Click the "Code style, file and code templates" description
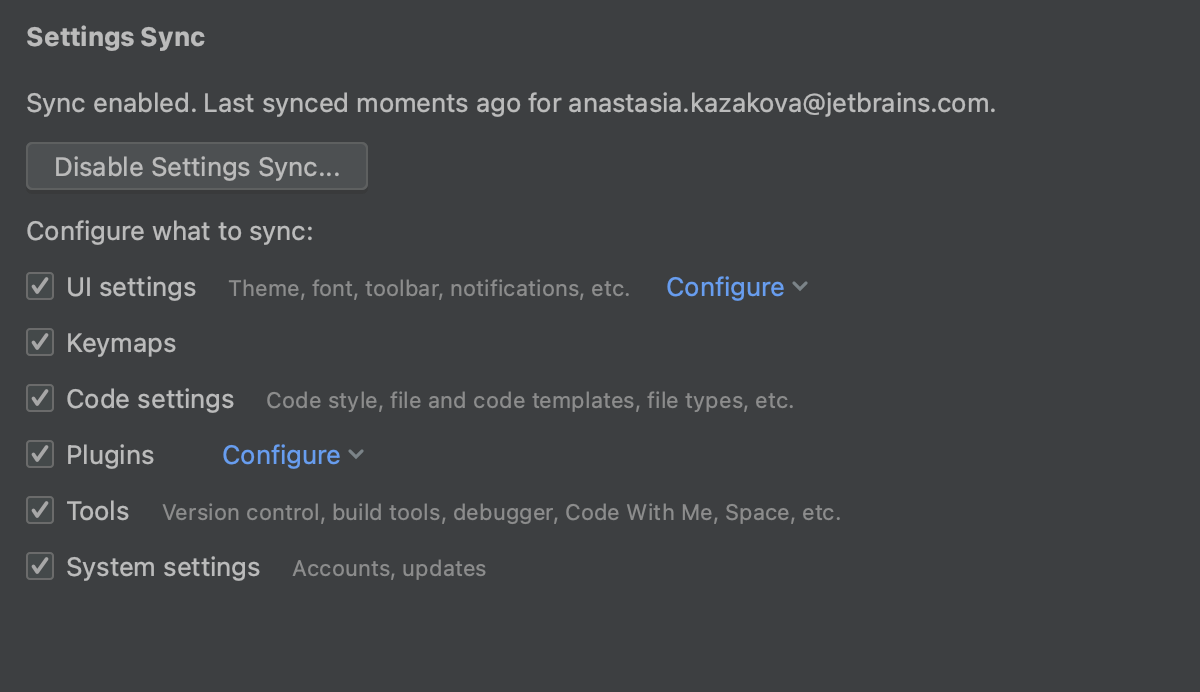 (x=529, y=401)
